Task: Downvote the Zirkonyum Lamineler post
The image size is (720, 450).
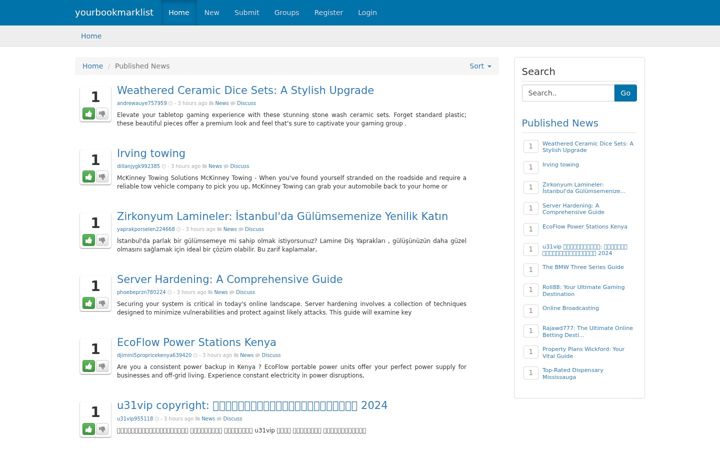Action: tap(102, 240)
